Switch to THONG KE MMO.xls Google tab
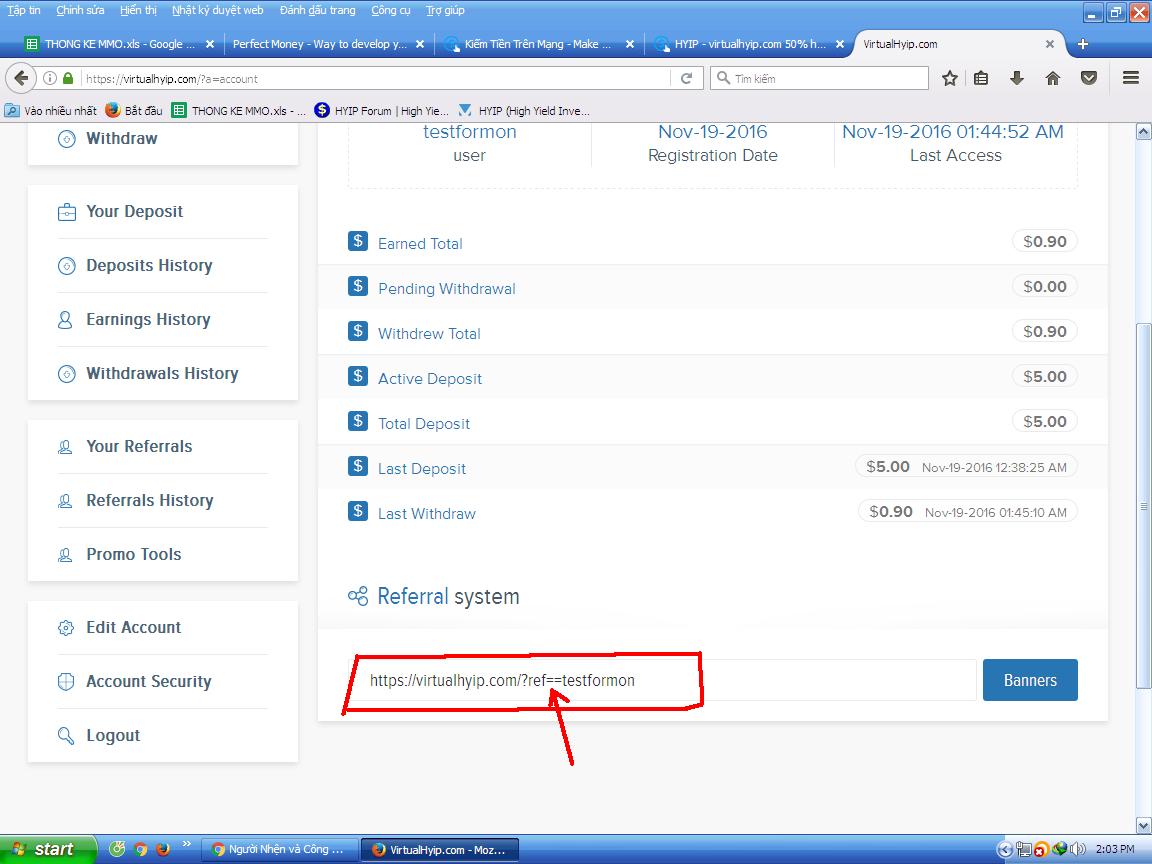1152x864 pixels. [x=118, y=44]
